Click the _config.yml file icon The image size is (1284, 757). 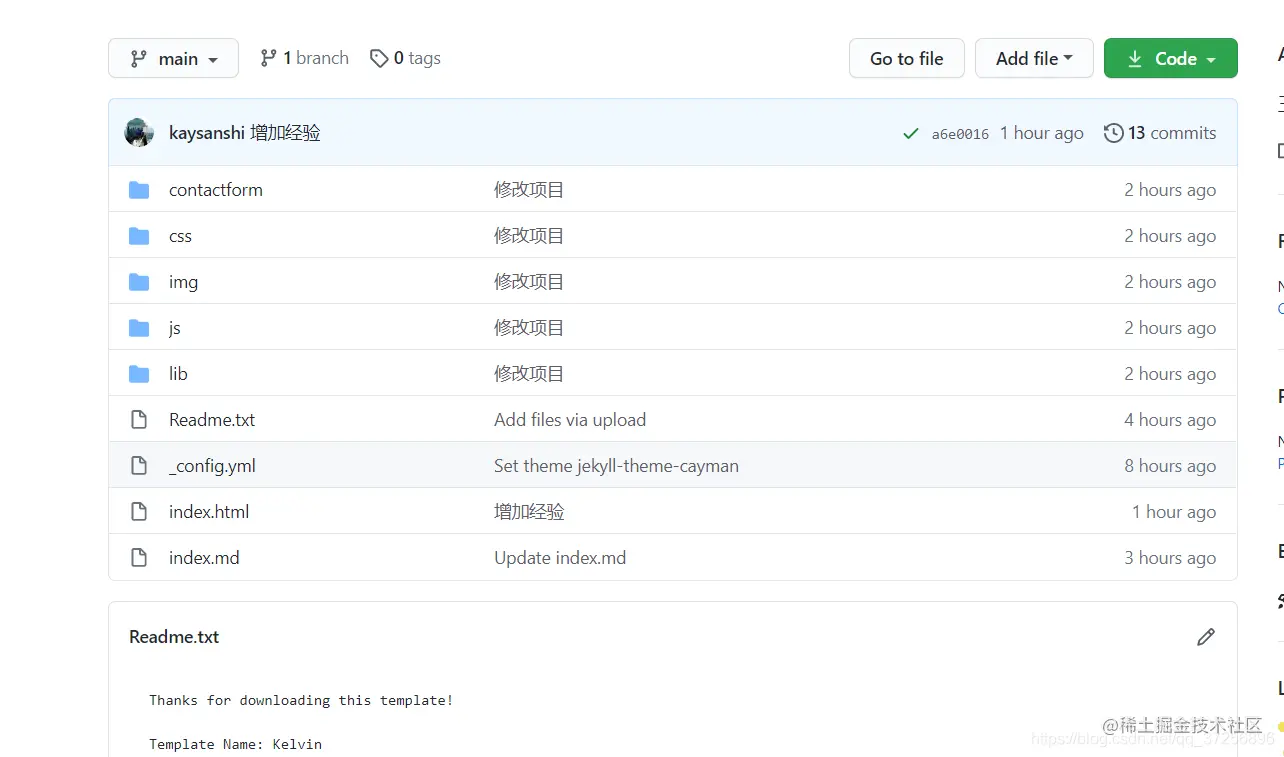139,466
